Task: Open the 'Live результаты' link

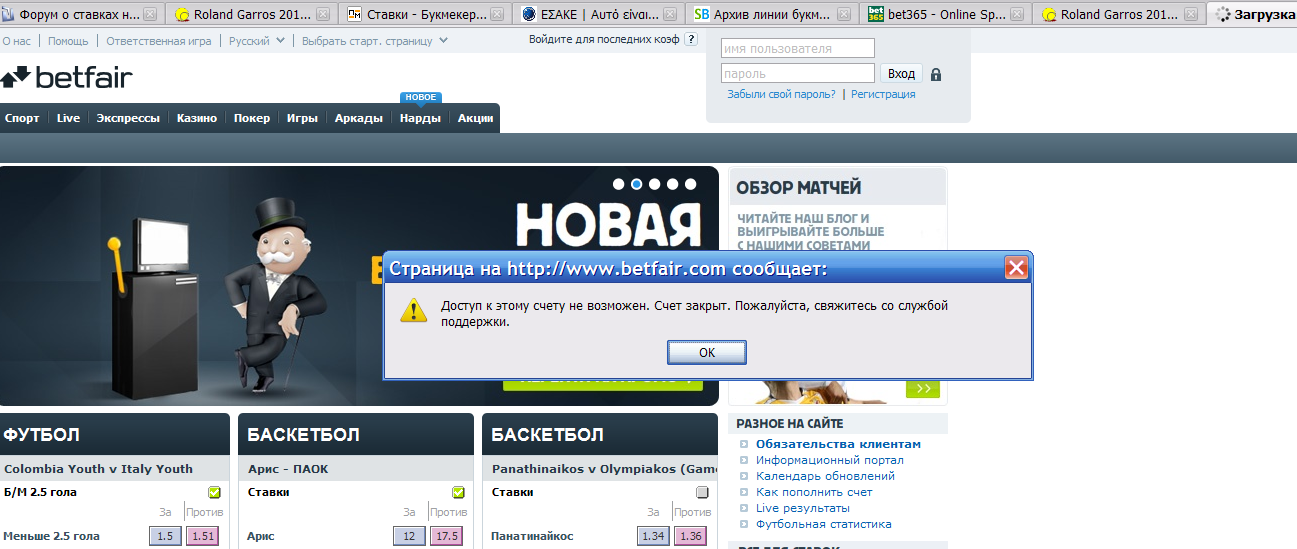Action: 802,508
